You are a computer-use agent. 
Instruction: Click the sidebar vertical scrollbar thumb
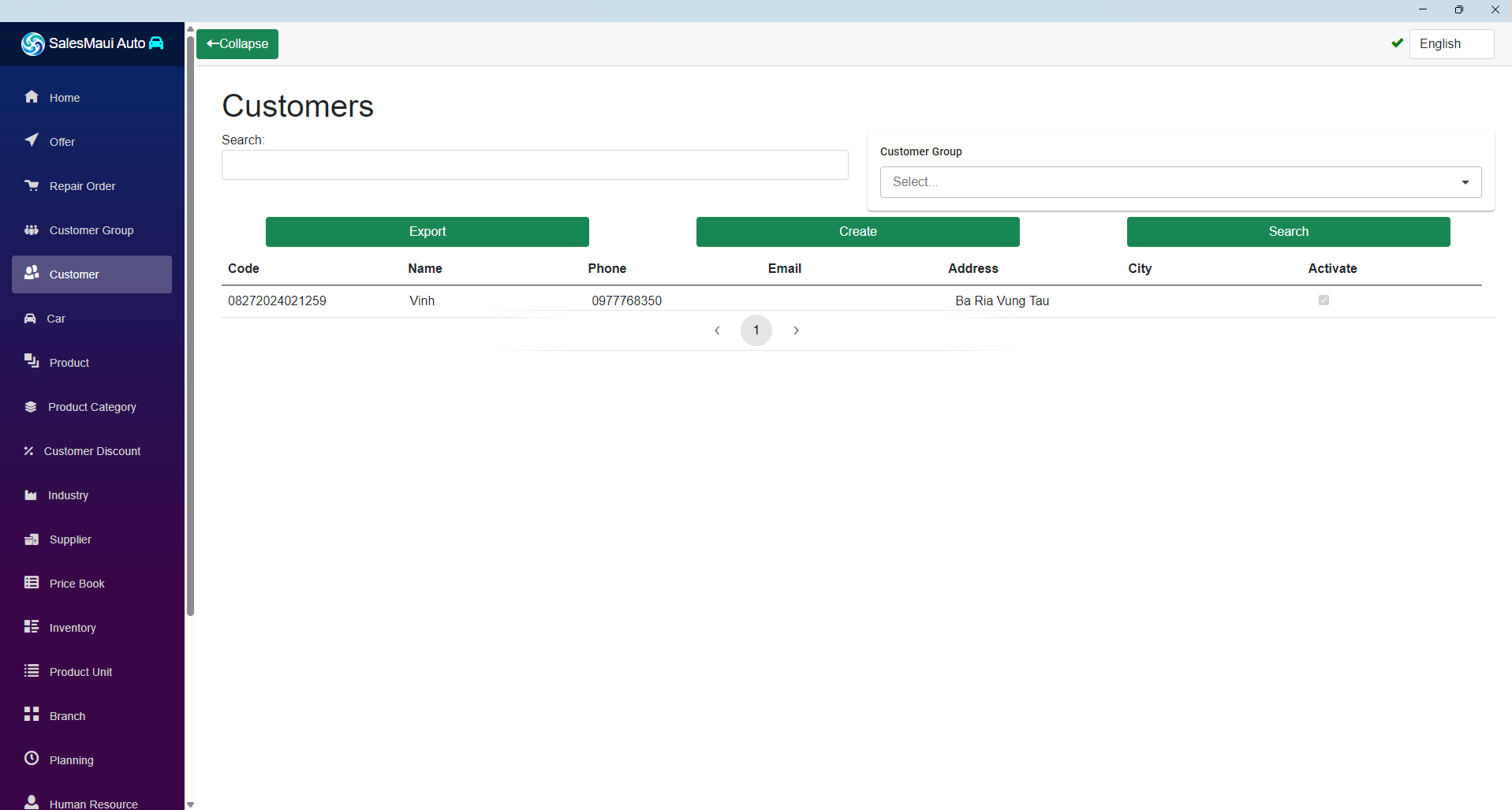click(x=190, y=326)
